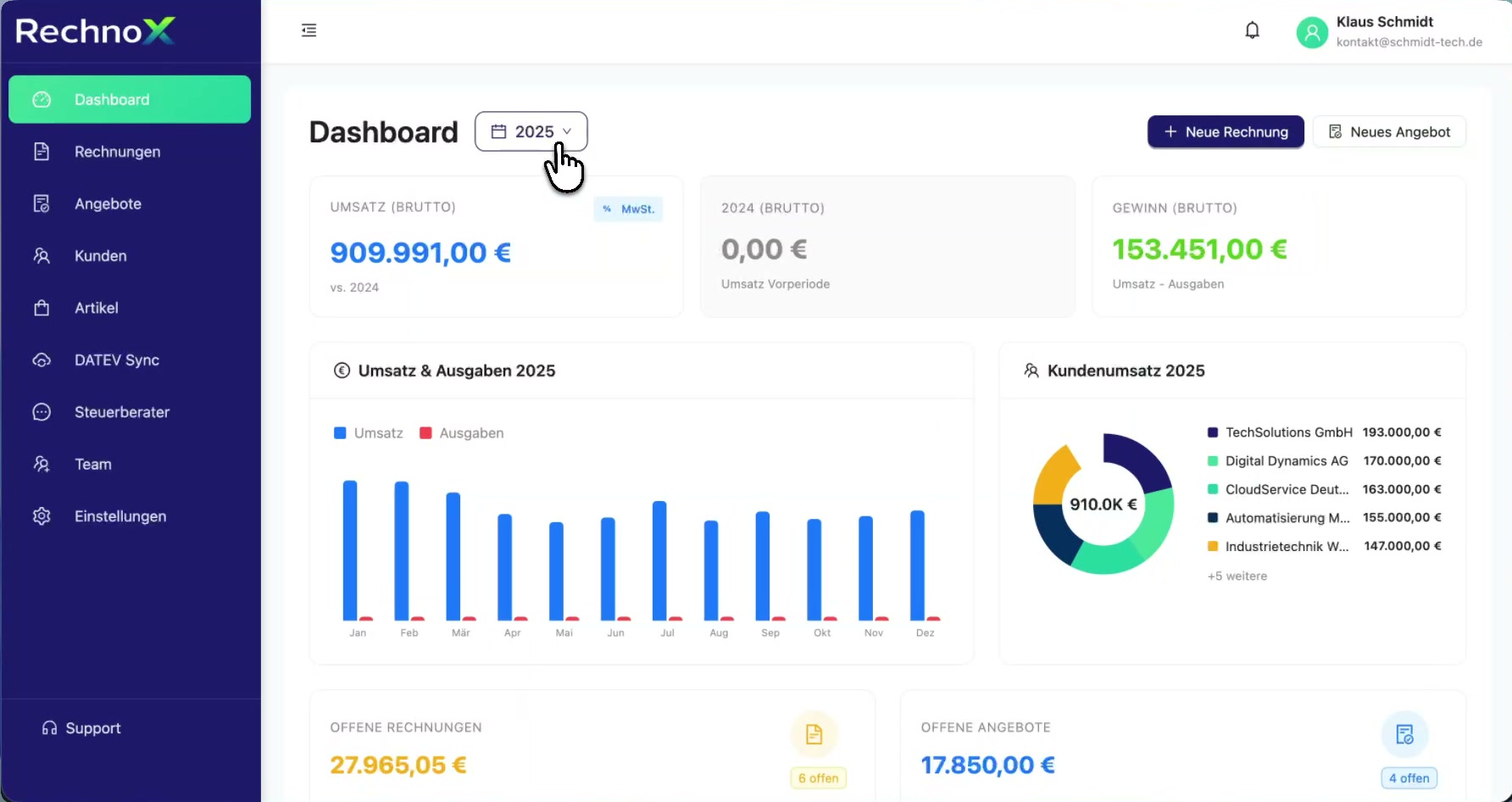Screen dimensions: 1512x802
Task: Toggle Umsatz series in chart legend
Action: pyautogui.click(x=369, y=433)
